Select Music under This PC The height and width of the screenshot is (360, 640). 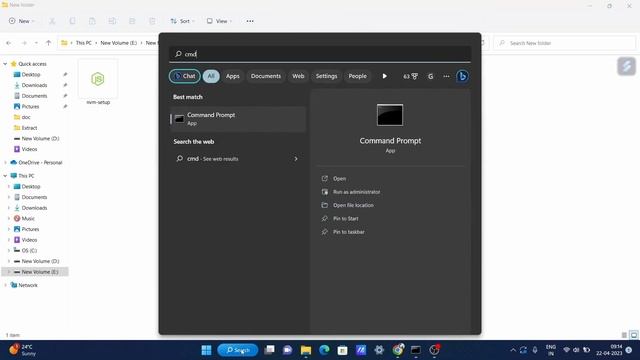click(x=28, y=218)
